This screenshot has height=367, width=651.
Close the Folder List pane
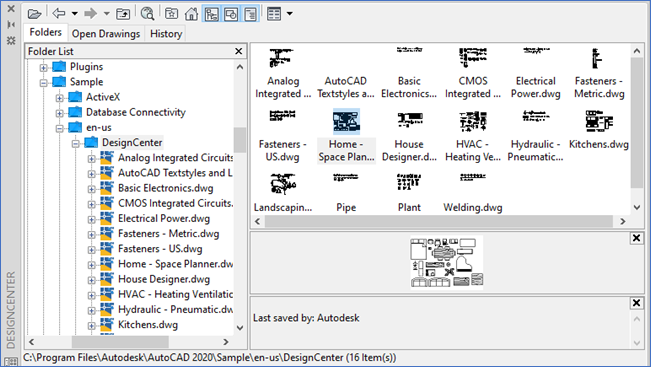(x=238, y=51)
